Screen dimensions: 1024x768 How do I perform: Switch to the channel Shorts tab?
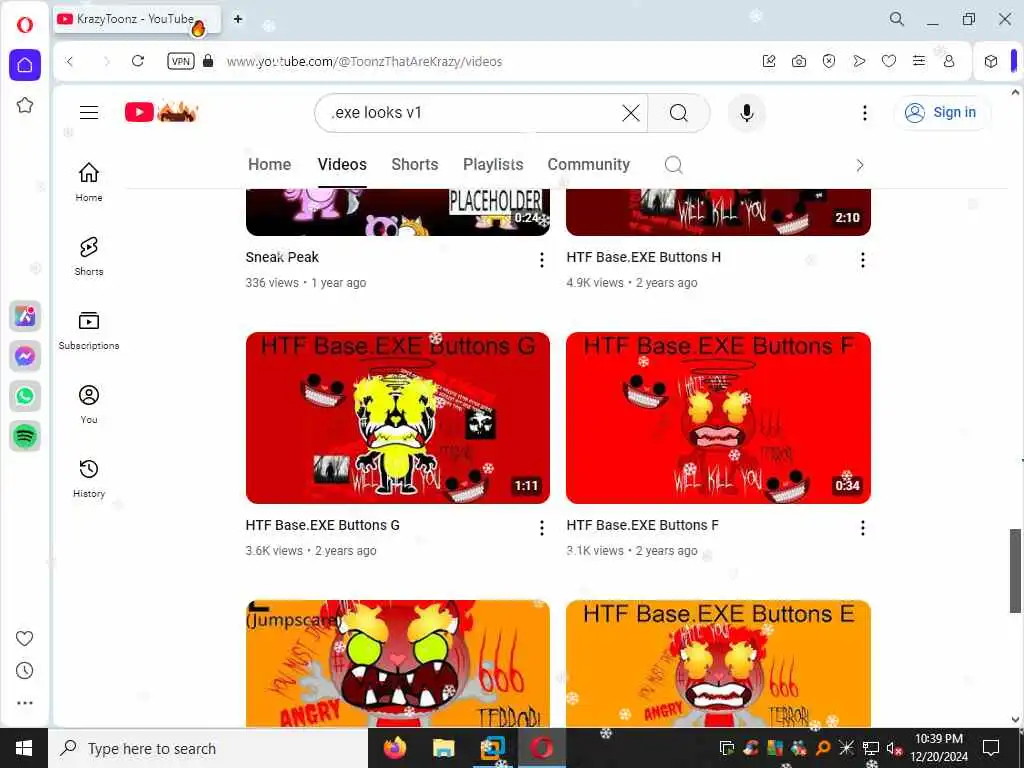(x=415, y=165)
